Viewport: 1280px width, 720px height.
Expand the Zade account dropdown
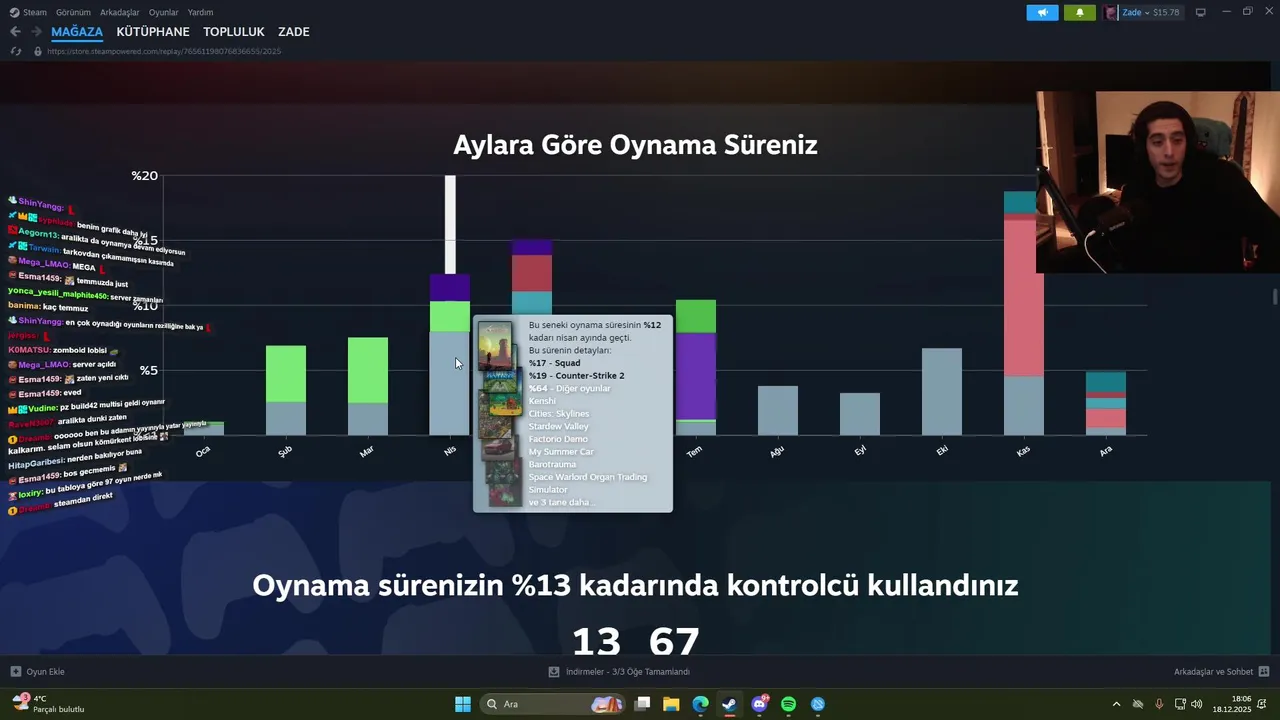(x=1134, y=13)
